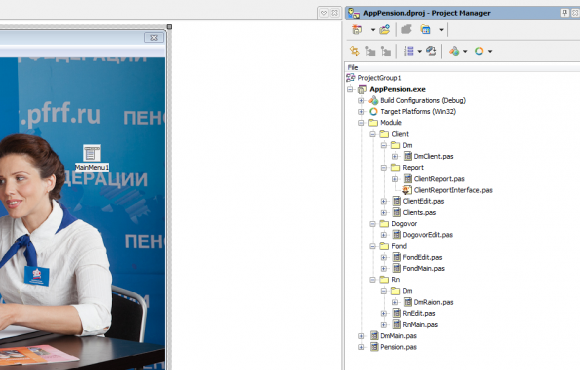This screenshot has width=580, height=370.
Task: Click the Build Groups list icon
Action: (x=408, y=51)
